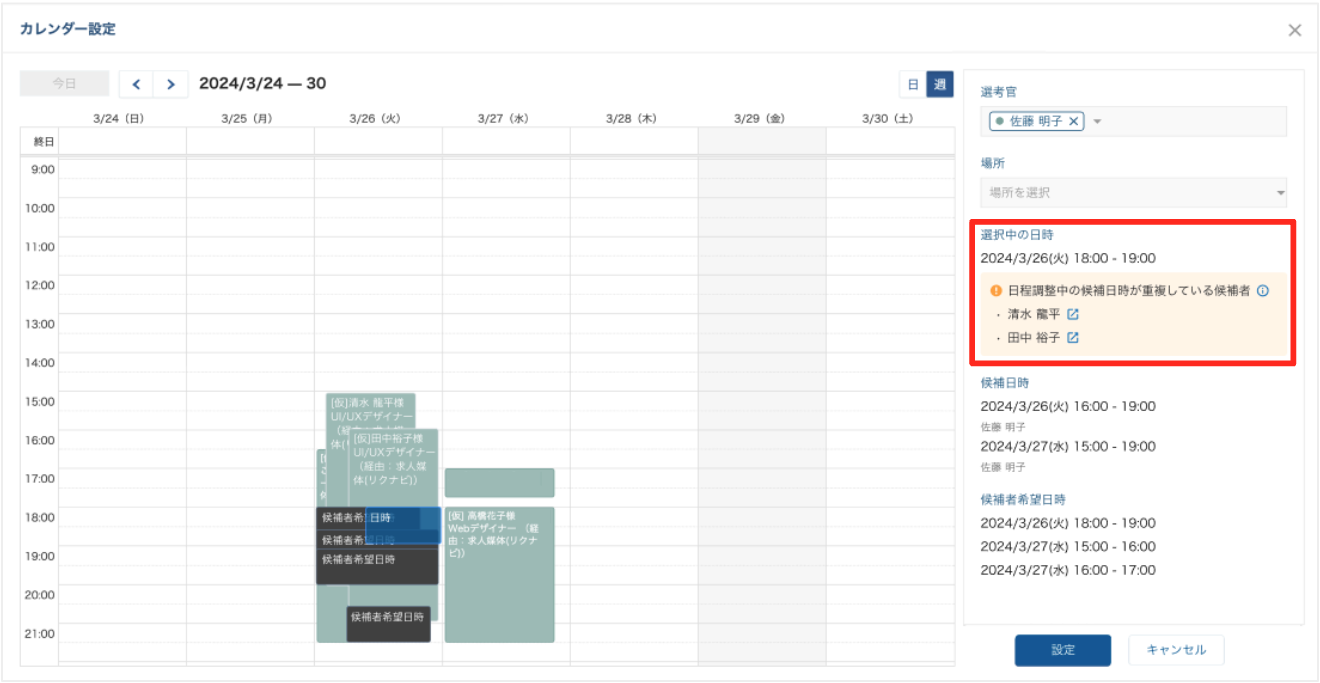Click preferred time 2024/3/27(水) 15:00 - 16:00
This screenshot has height=683, width=1320.
(x=1068, y=546)
